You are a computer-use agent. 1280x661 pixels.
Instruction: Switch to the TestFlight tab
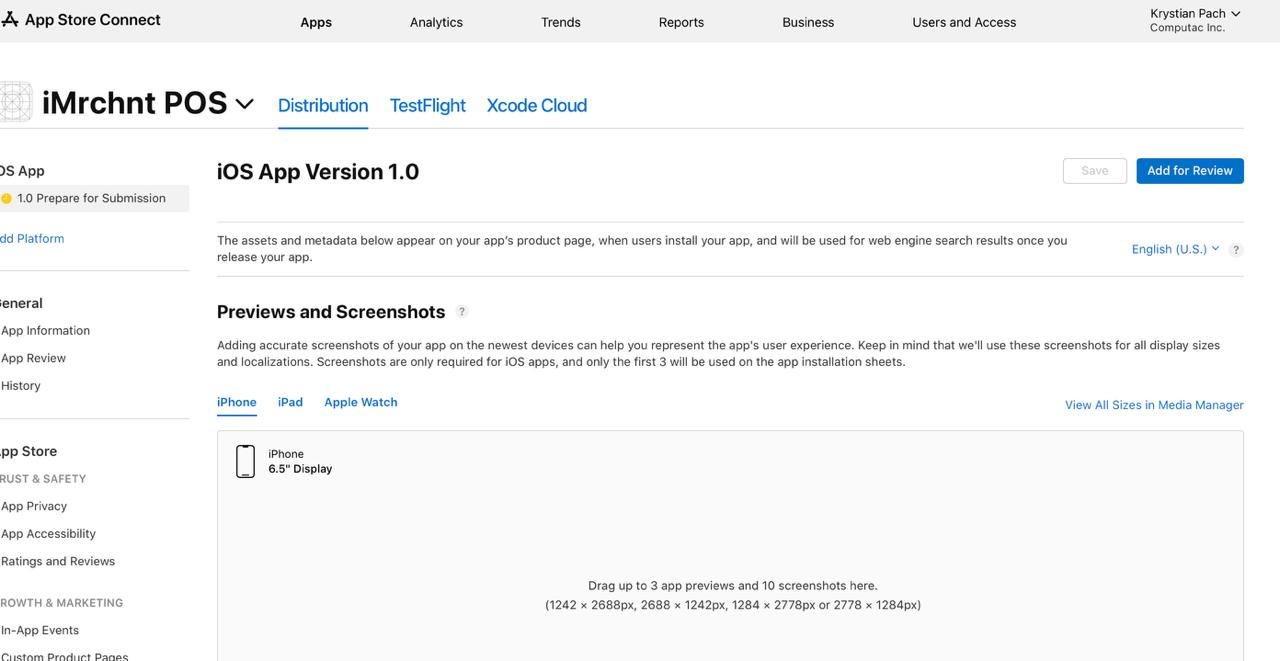[428, 105]
